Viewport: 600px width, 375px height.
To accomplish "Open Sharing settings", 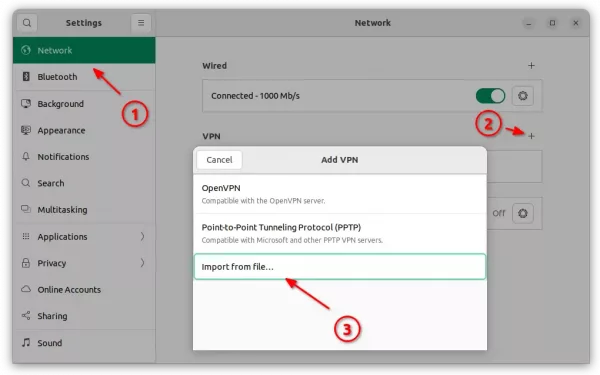I will click(84, 316).
